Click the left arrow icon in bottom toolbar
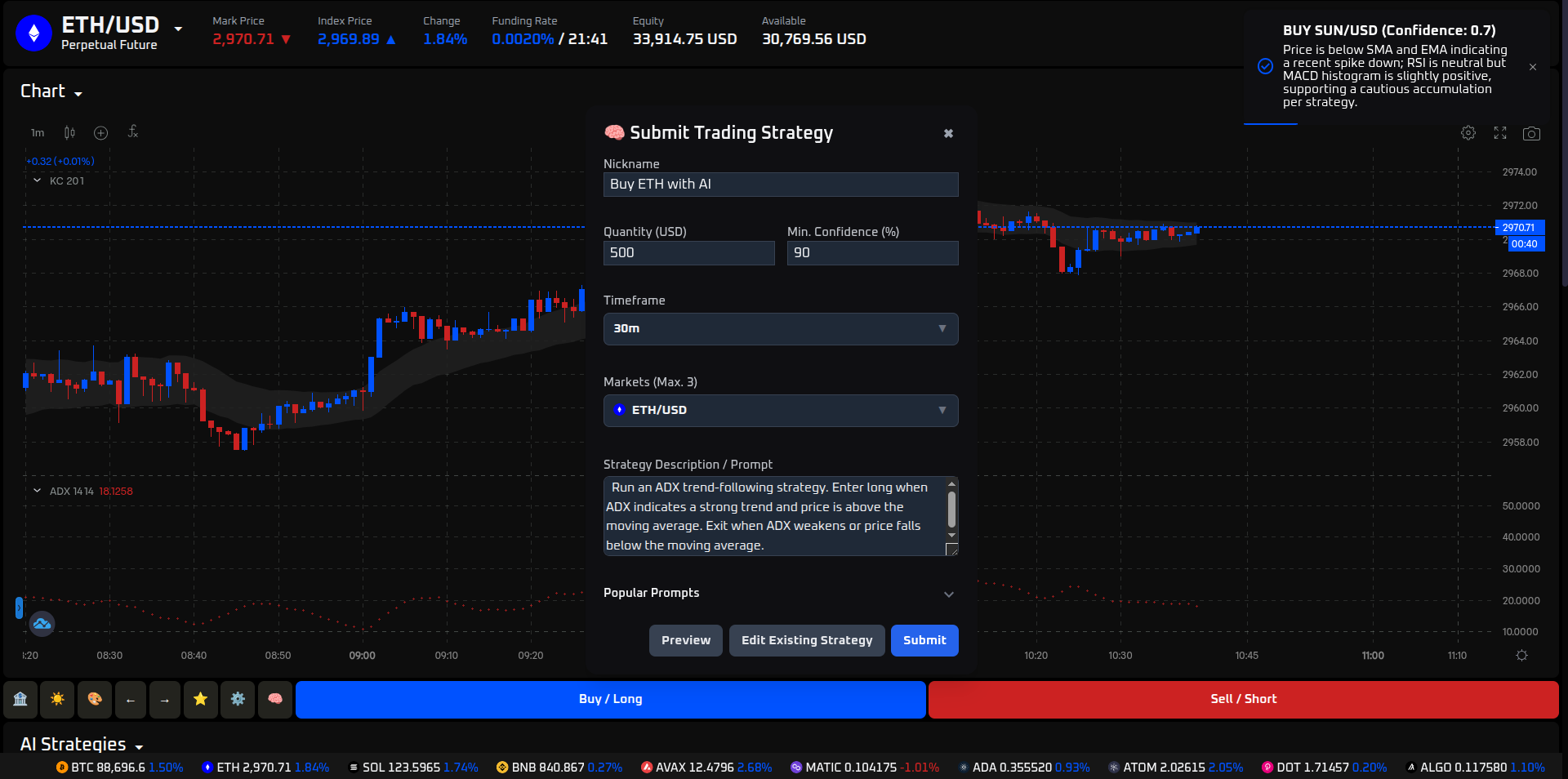This screenshot has width=1568, height=779. (130, 700)
